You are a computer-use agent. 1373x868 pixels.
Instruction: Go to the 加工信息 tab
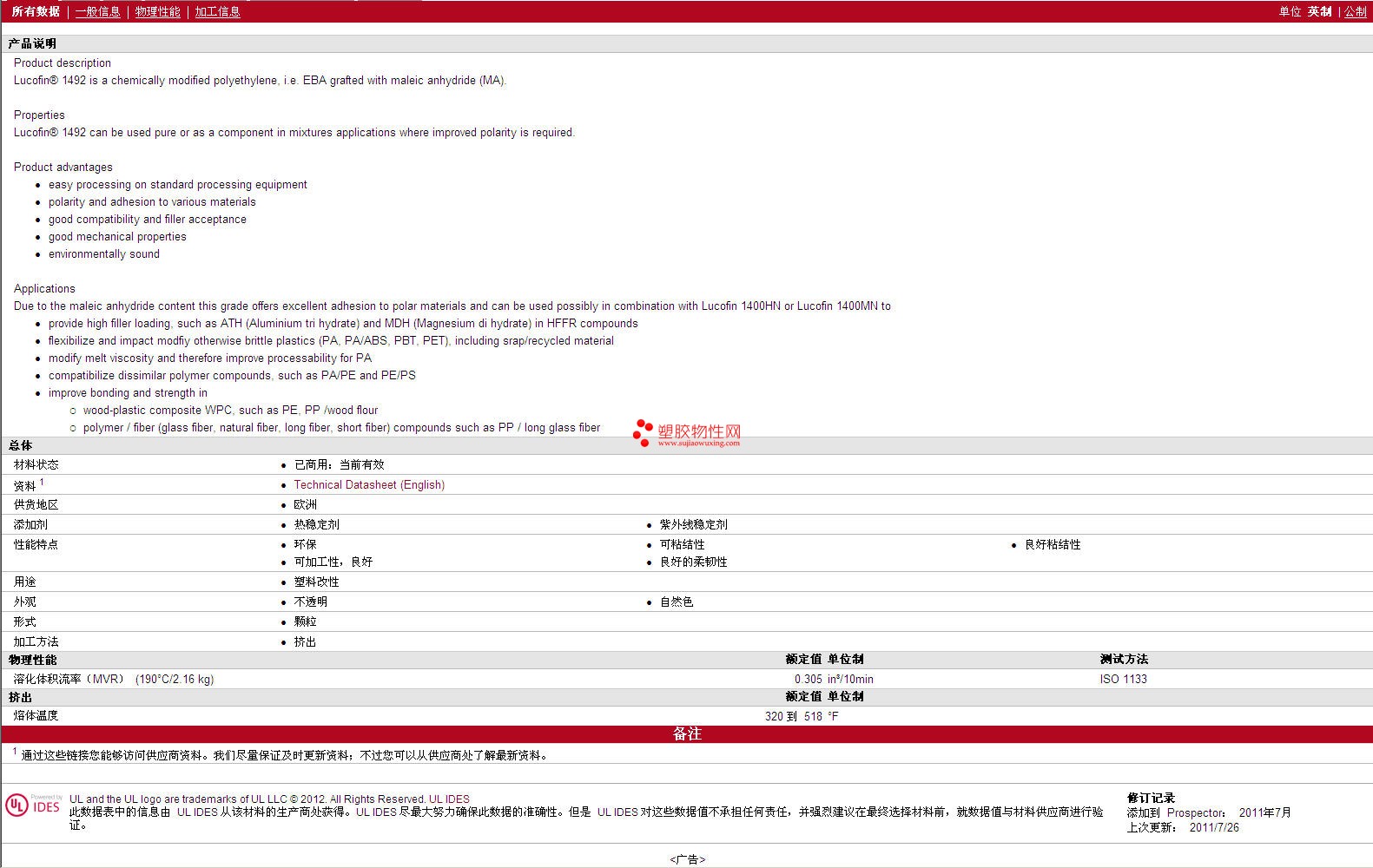[217, 11]
